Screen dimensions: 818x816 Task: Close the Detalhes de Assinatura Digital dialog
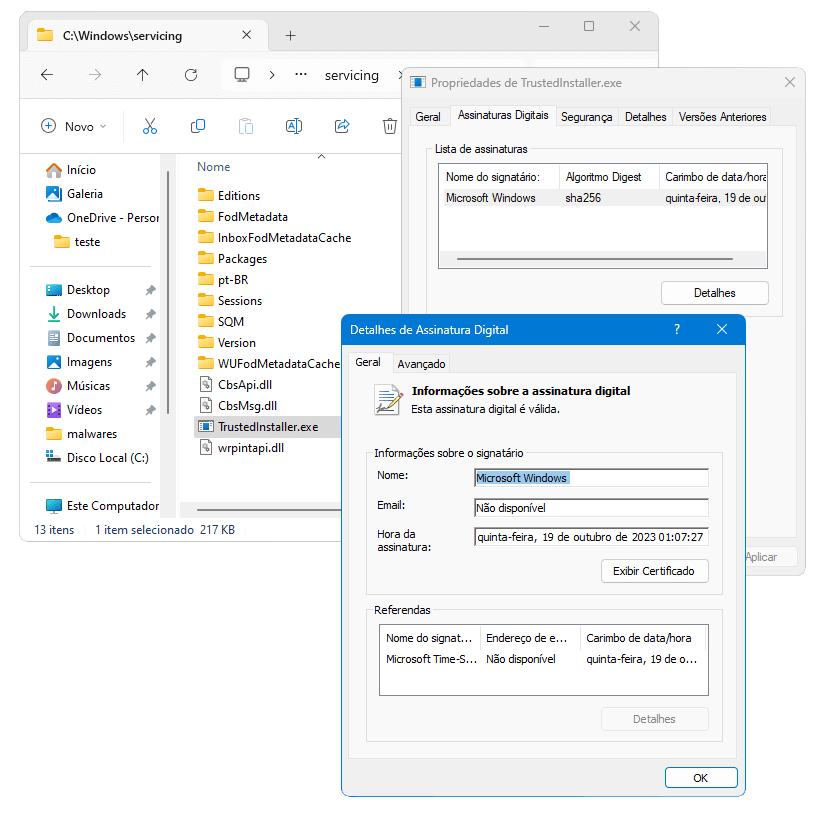coord(721,329)
